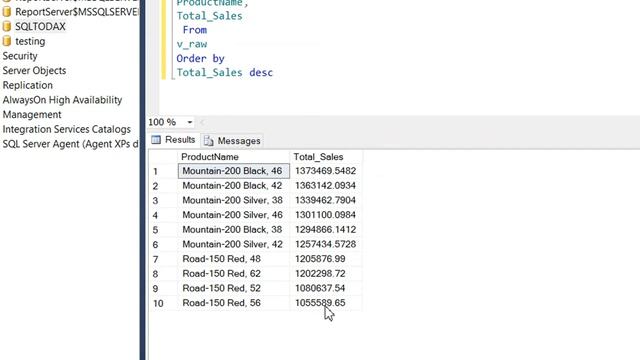Viewport: 640px width, 360px height.
Task: Click the Total_Sales column header
Action: pyautogui.click(x=326, y=157)
